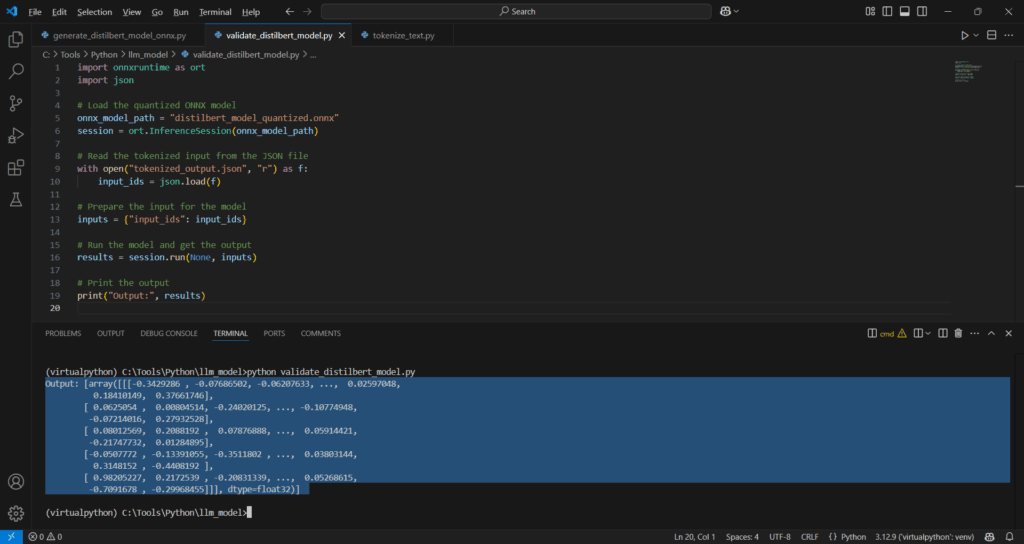Viewport: 1024px width, 544px height.
Task: Open the View menu
Action: click(131, 12)
